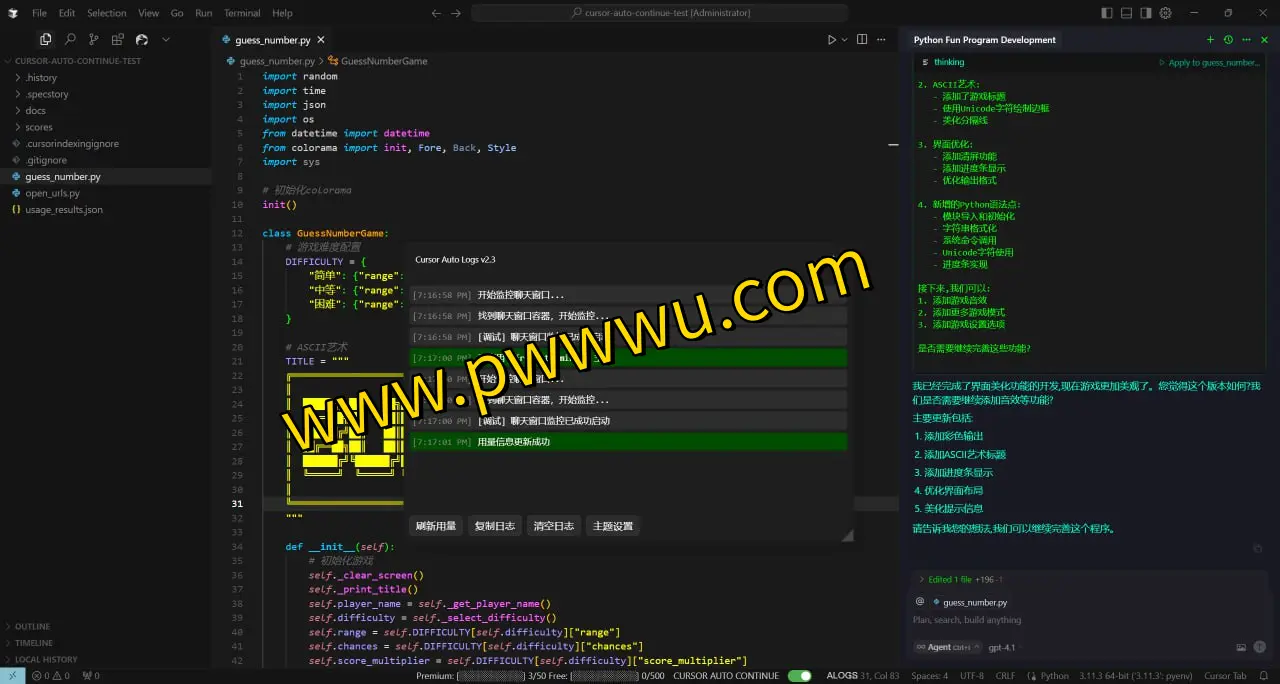Open the Extensions view icon
This screenshot has height=684, width=1280.
coord(118,40)
